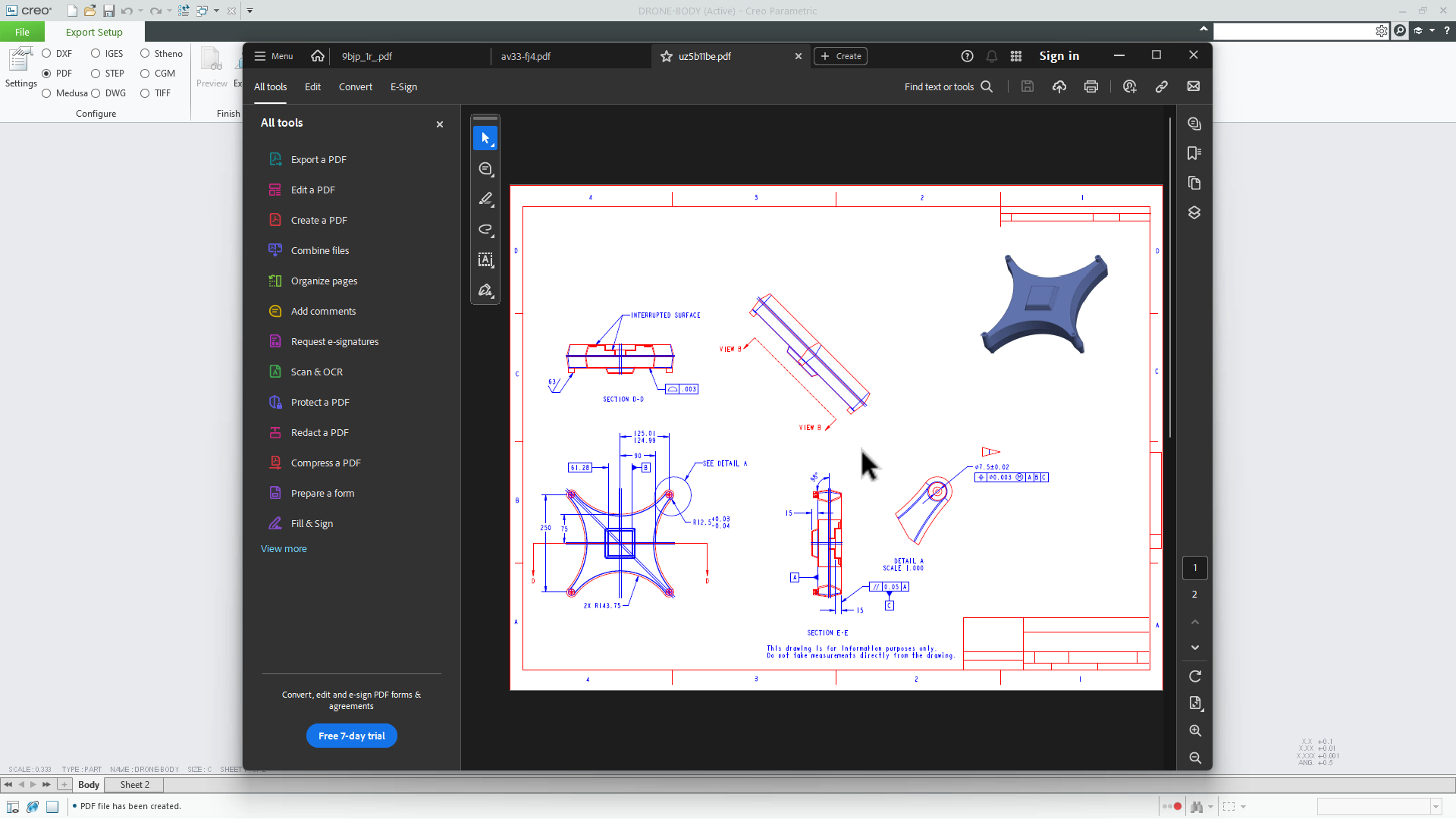The width and height of the screenshot is (1456, 819).
Task: Jump to page 2 of the PDF
Action: pos(1194,595)
